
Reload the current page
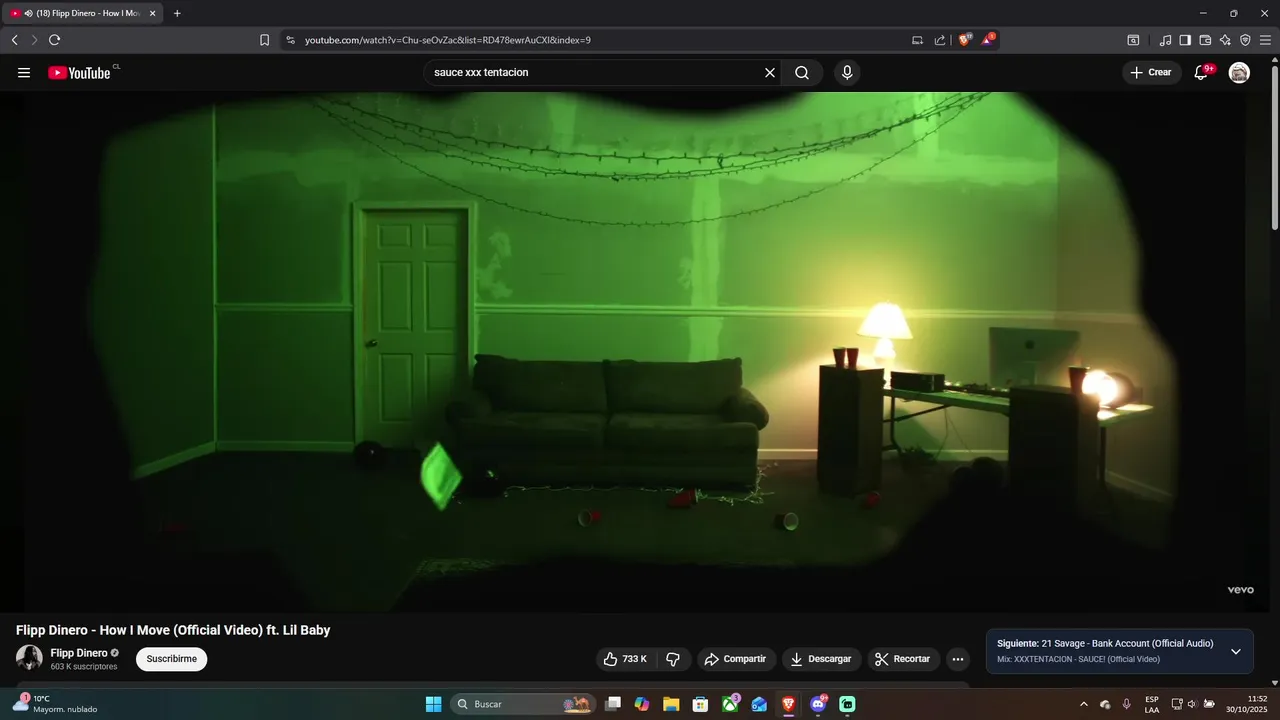tap(55, 40)
